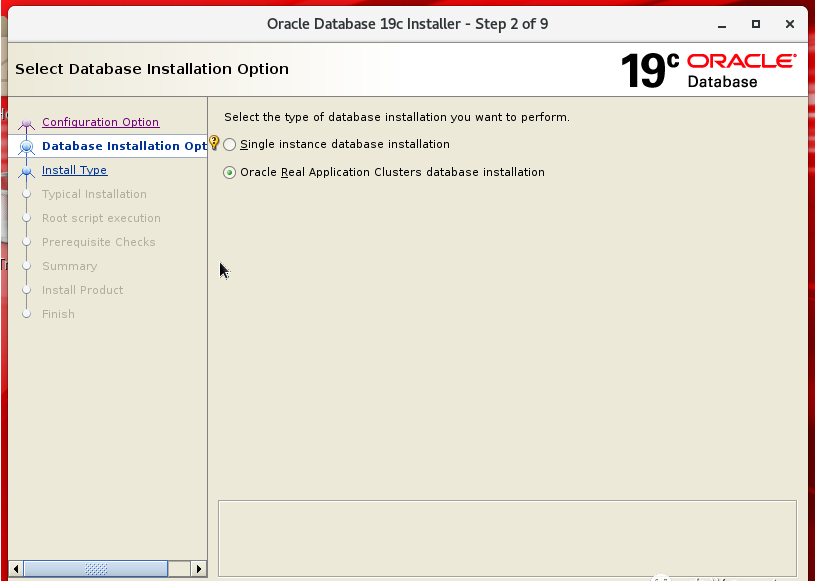Click the Configuration Option step node icon
This screenshot has width=816, height=581.
(x=27, y=123)
